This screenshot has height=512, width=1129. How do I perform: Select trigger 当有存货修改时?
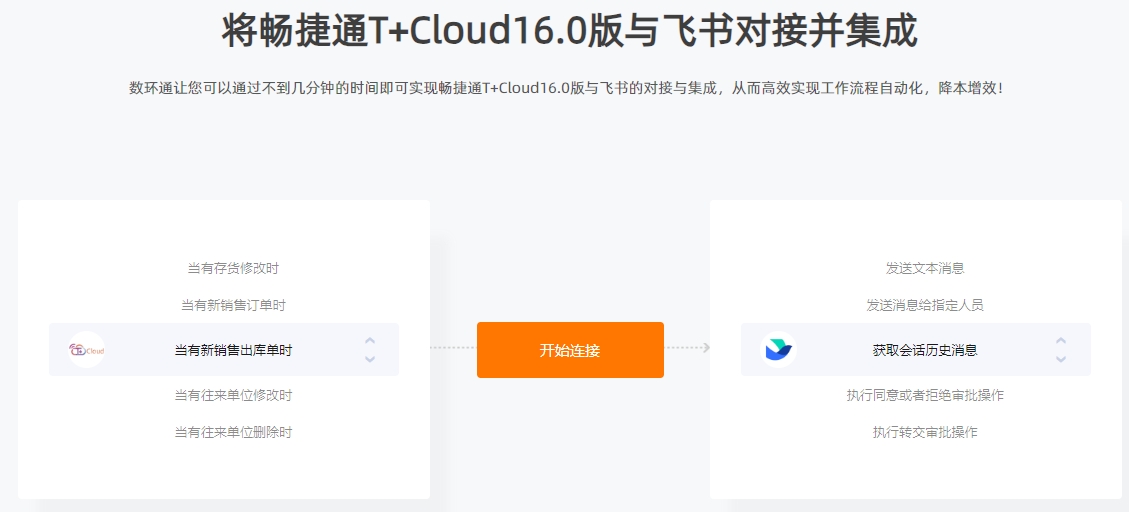pyautogui.click(x=233, y=269)
